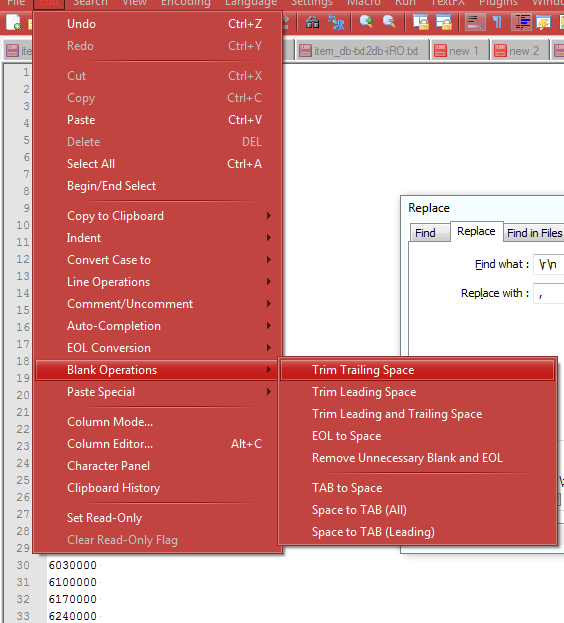Click the New file toolbar icon
564x623 pixels.
click(x=13, y=22)
